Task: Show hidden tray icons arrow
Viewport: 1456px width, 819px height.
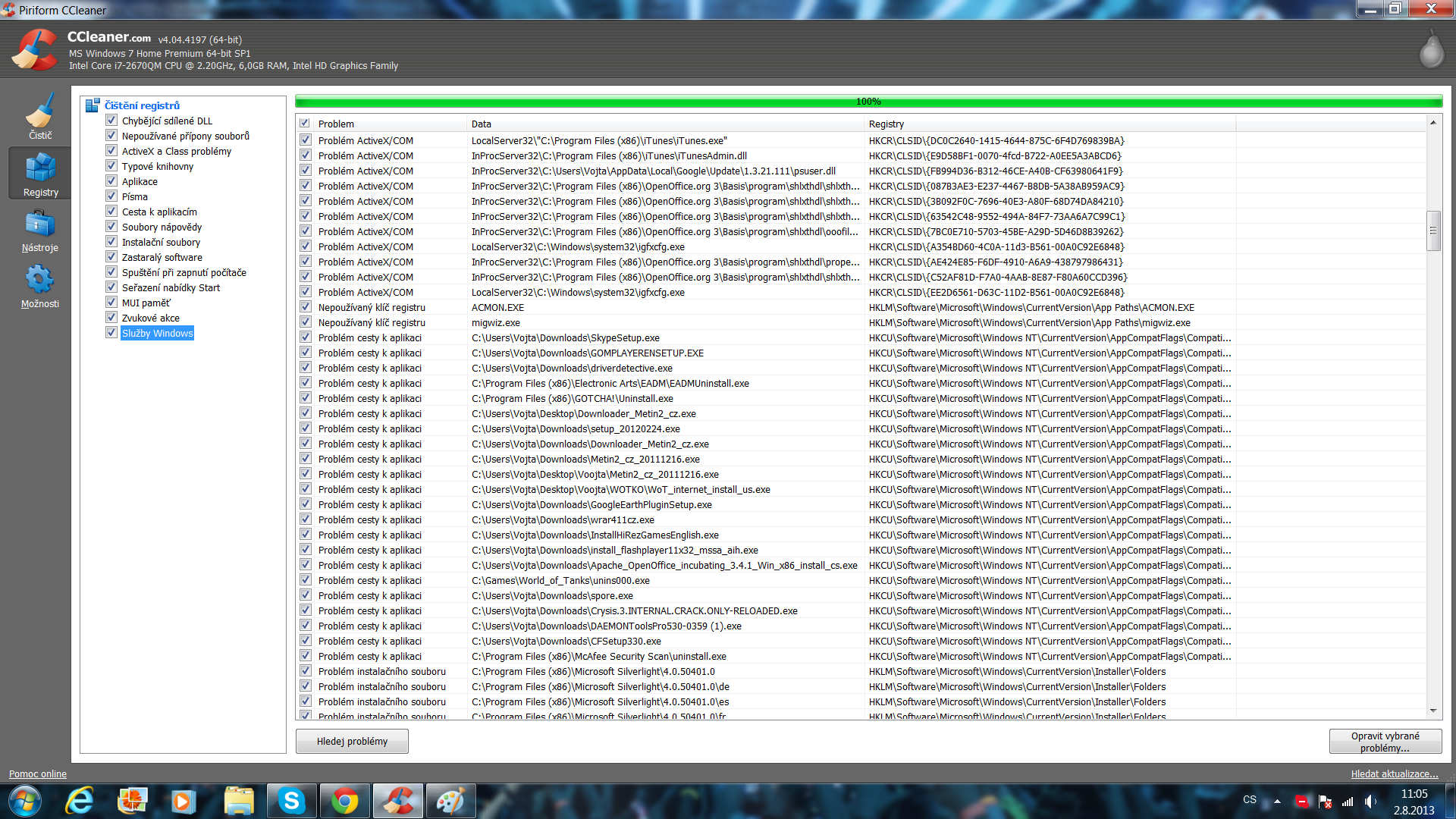Action: (x=1277, y=801)
